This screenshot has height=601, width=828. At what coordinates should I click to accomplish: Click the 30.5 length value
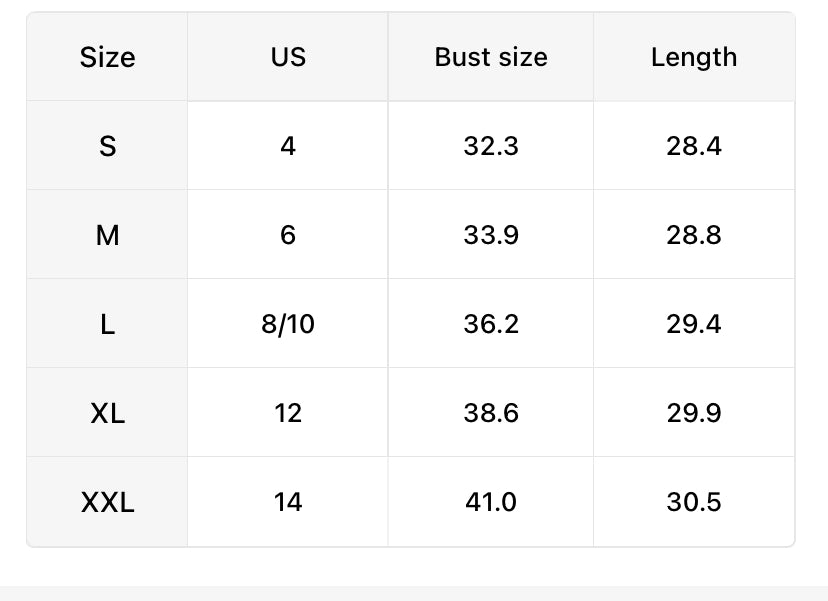click(694, 502)
